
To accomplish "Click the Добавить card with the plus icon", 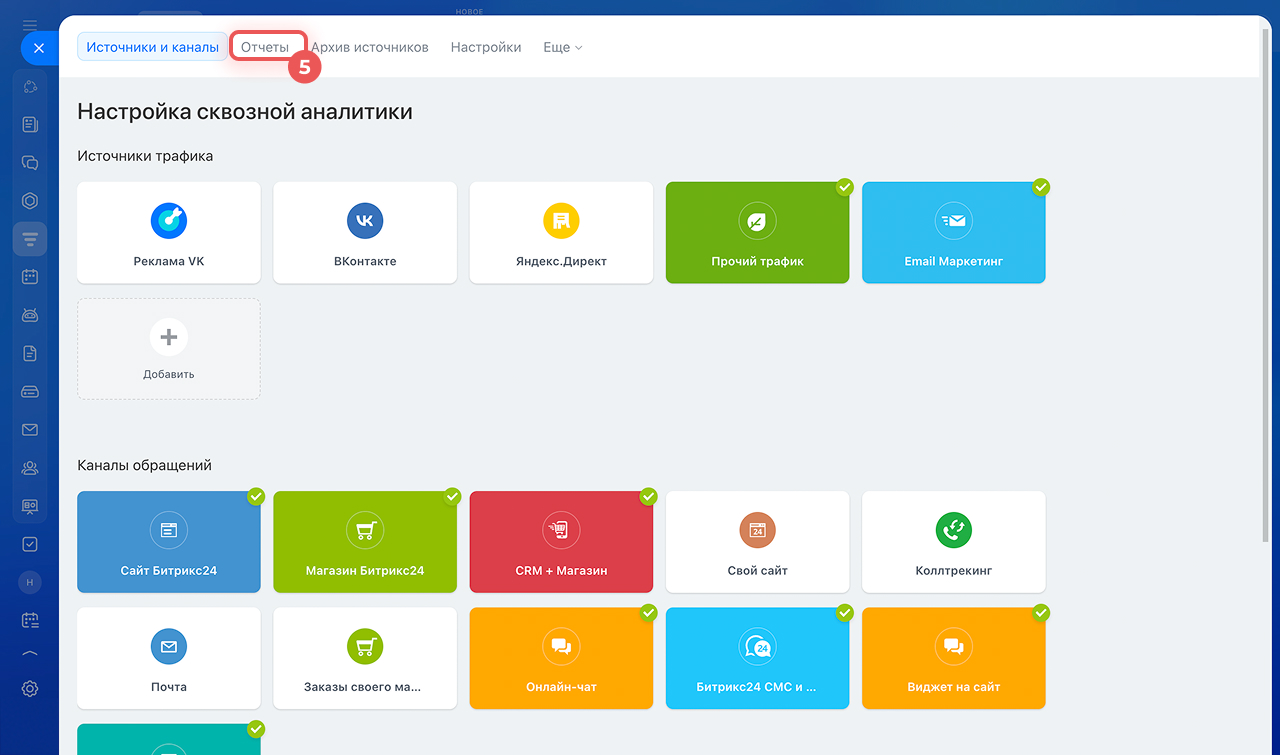I will coord(169,349).
